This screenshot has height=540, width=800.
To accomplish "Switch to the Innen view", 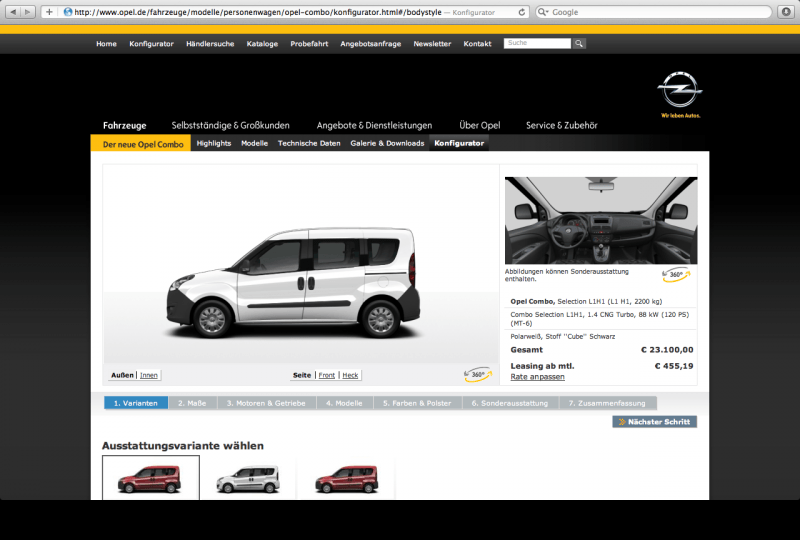I will 149,375.
